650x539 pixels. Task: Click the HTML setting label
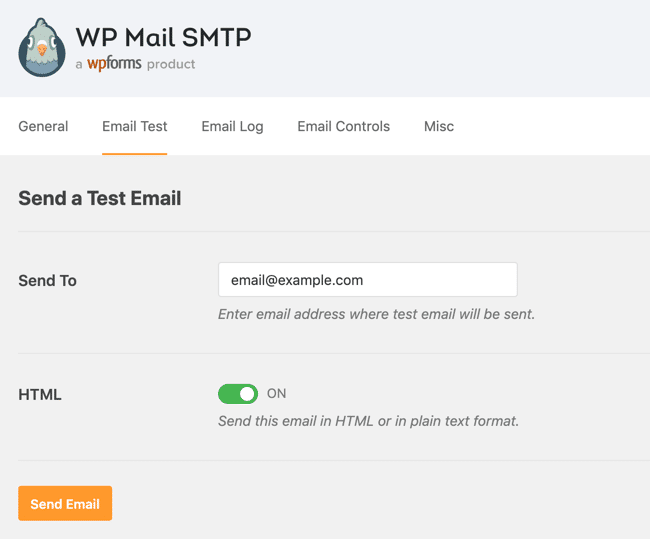click(x=40, y=394)
